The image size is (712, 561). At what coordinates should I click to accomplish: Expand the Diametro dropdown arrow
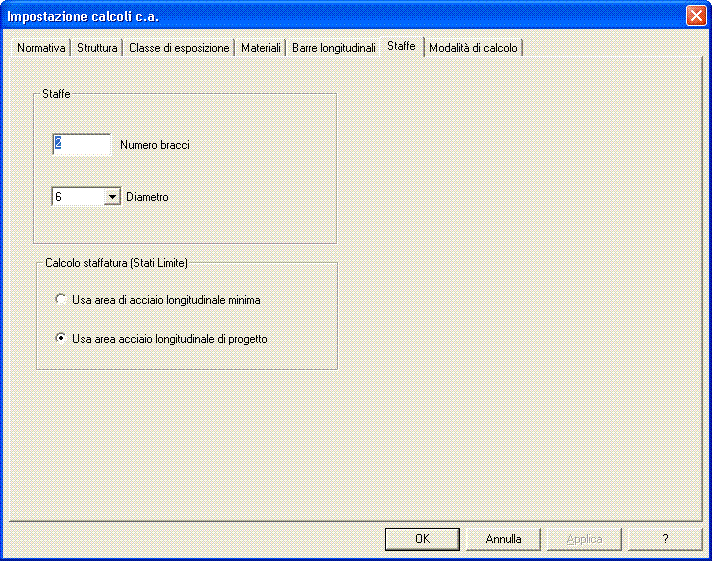[113, 197]
